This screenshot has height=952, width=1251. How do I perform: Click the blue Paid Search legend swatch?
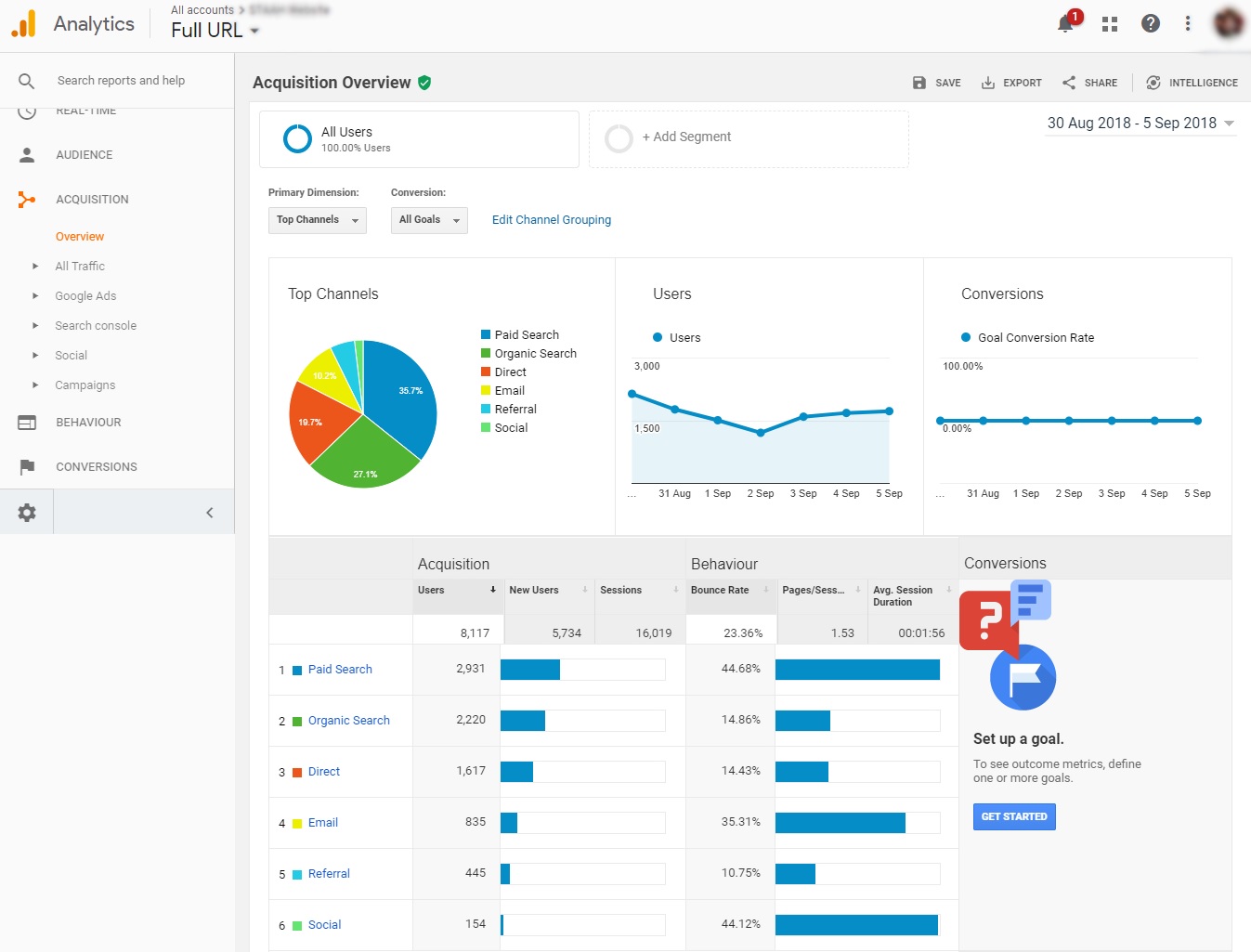point(486,334)
